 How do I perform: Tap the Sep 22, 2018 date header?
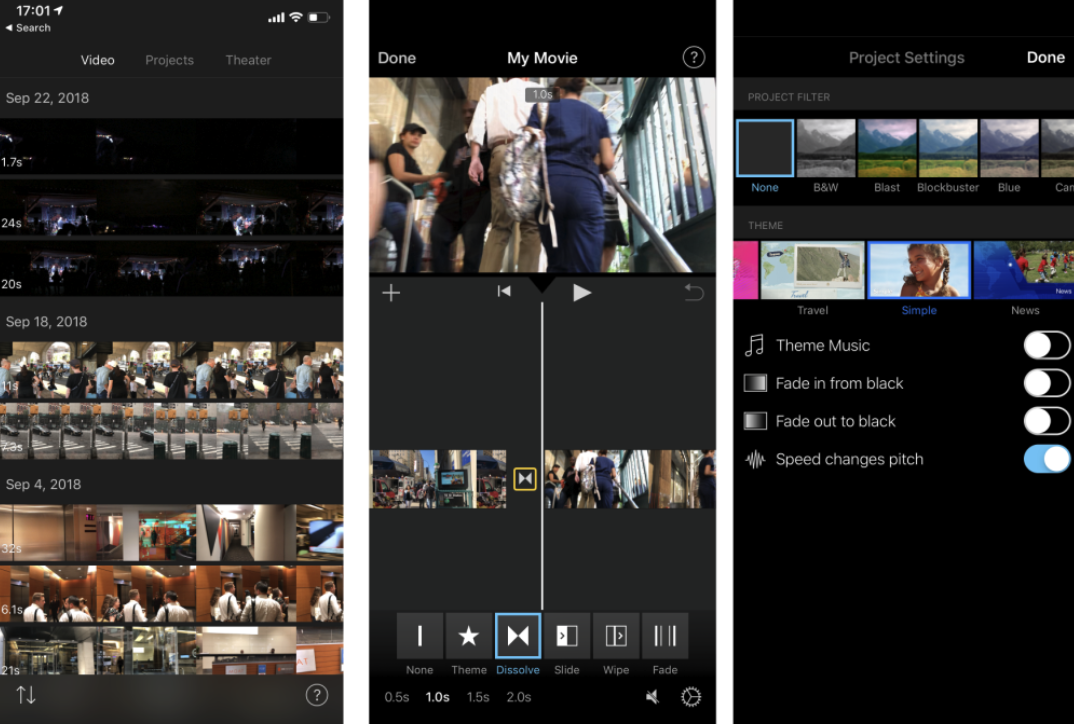pyautogui.click(x=47, y=98)
